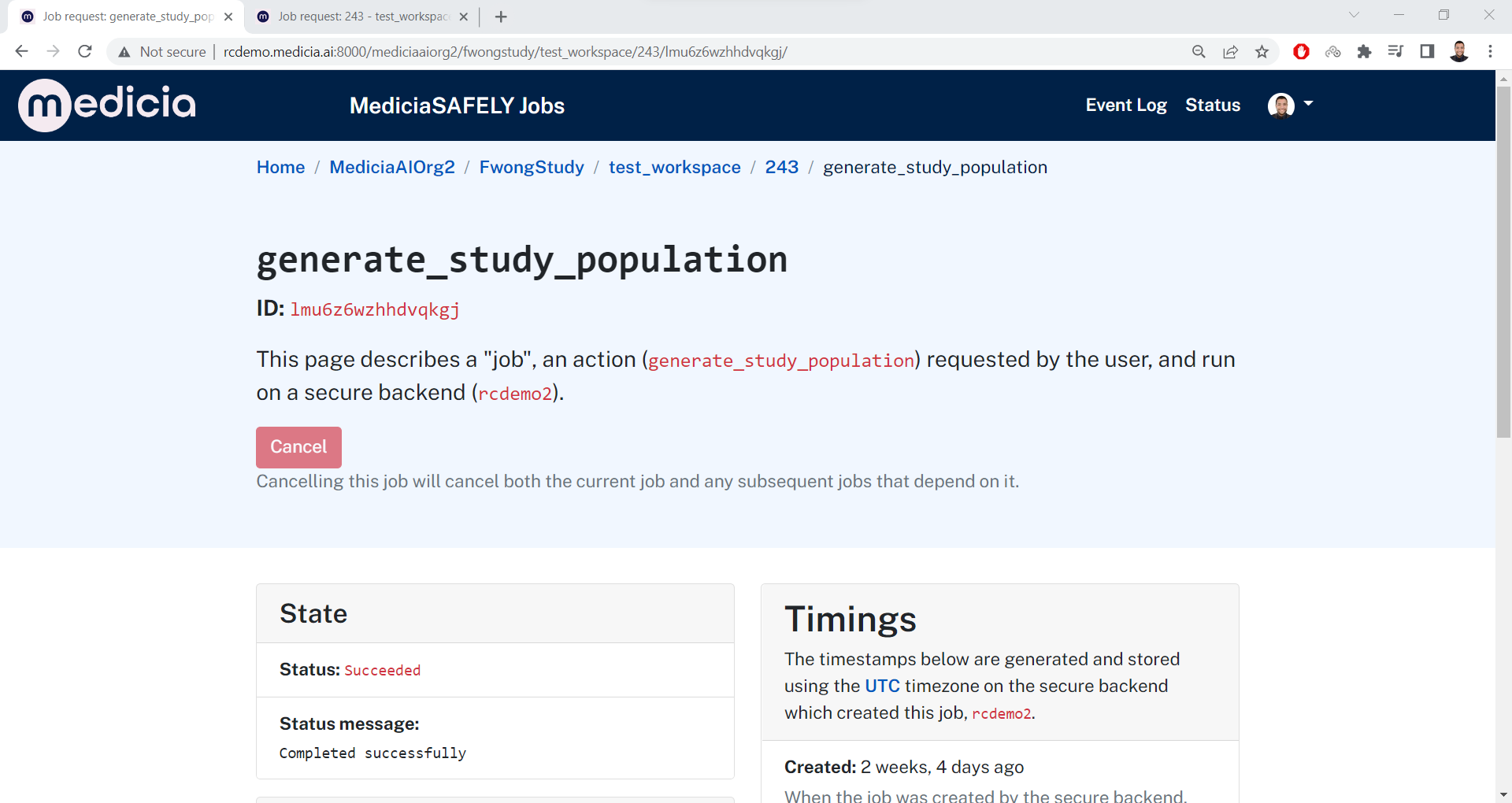Click the Medicia logo

107,105
